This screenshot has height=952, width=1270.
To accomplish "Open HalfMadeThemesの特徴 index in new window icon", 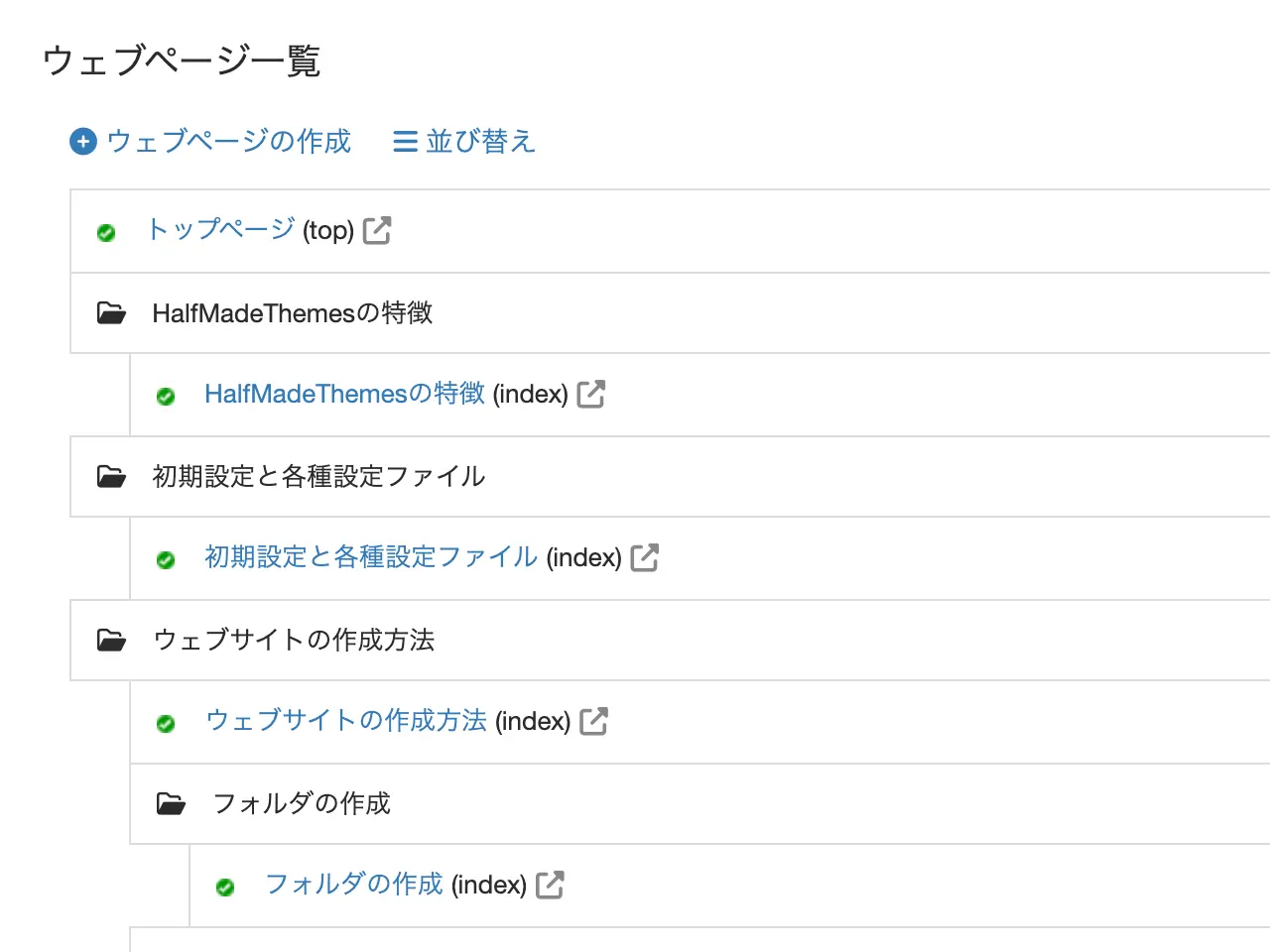I will [591, 394].
